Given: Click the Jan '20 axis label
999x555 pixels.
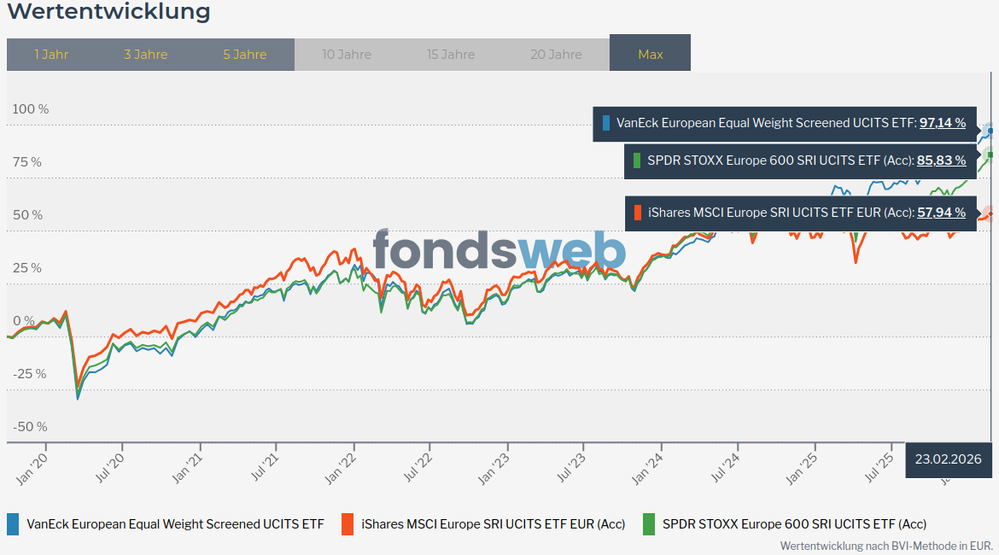Looking at the screenshot, I should 32,470.
